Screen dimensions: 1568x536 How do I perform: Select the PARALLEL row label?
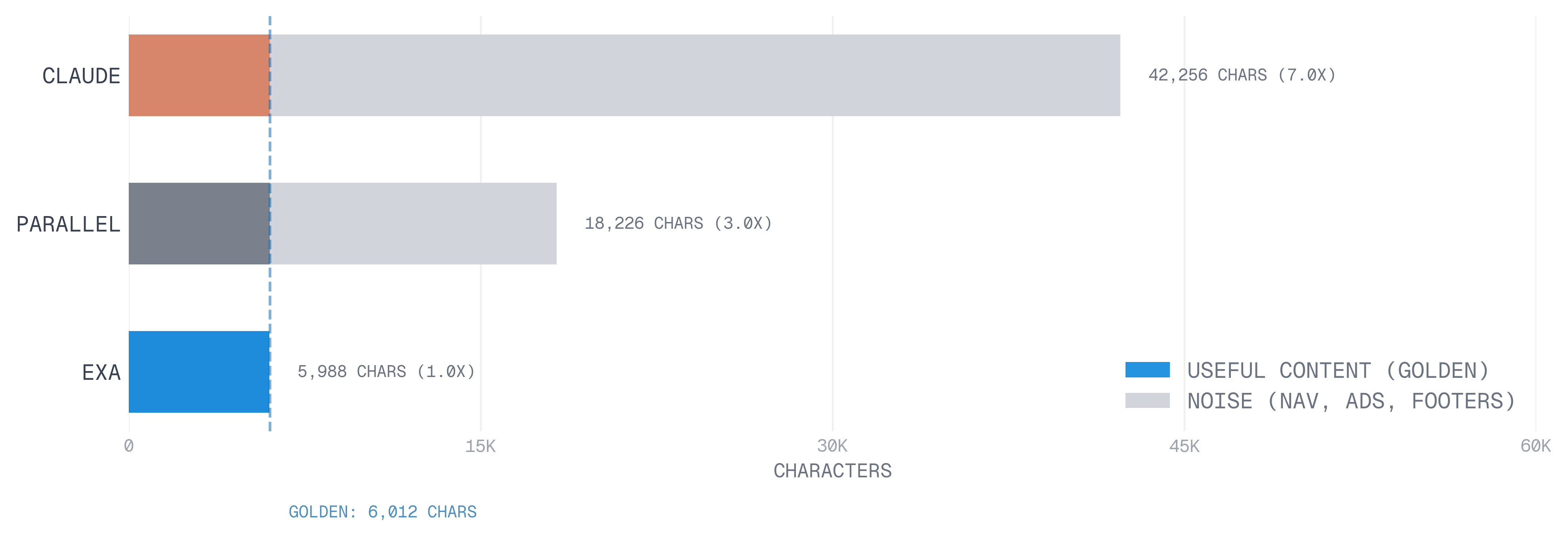pyautogui.click(x=68, y=224)
